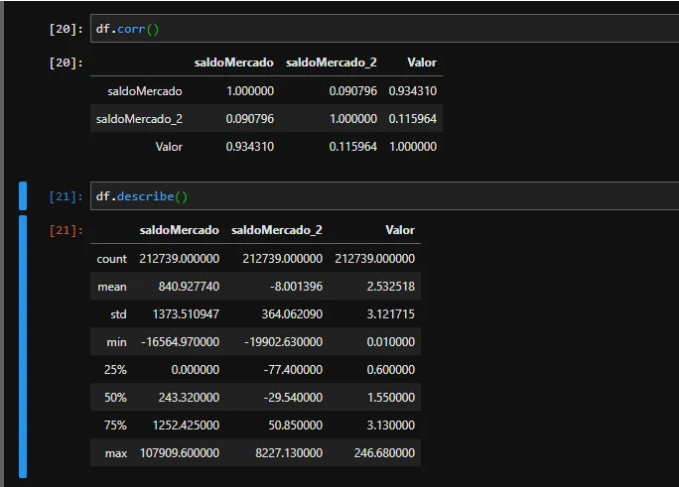Click into the df.describe() code cell
679x487 pixels.
pyautogui.click(x=385, y=196)
